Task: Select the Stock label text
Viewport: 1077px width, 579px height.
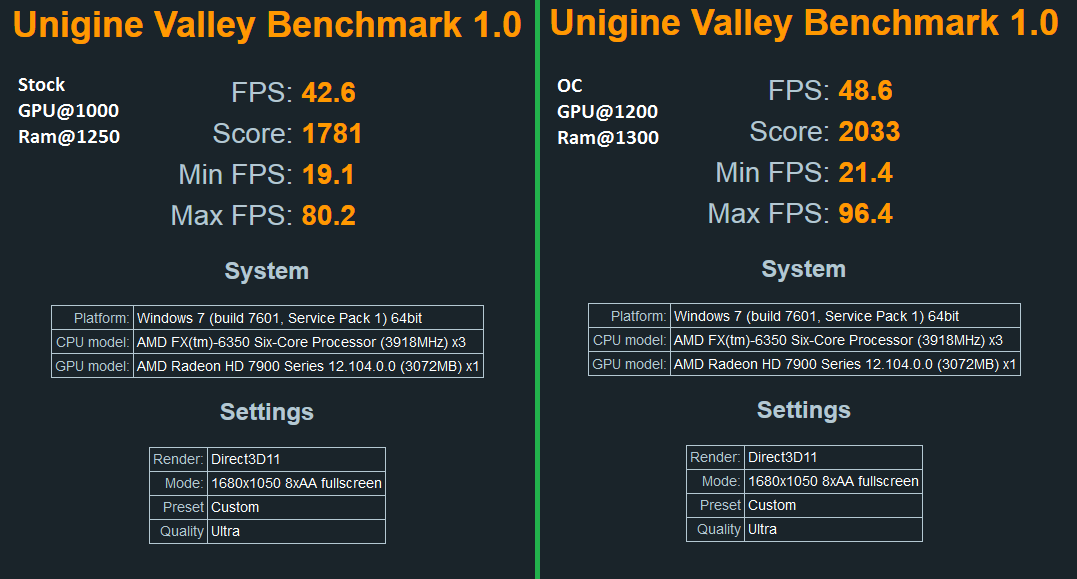Action: pyautogui.click(x=41, y=84)
